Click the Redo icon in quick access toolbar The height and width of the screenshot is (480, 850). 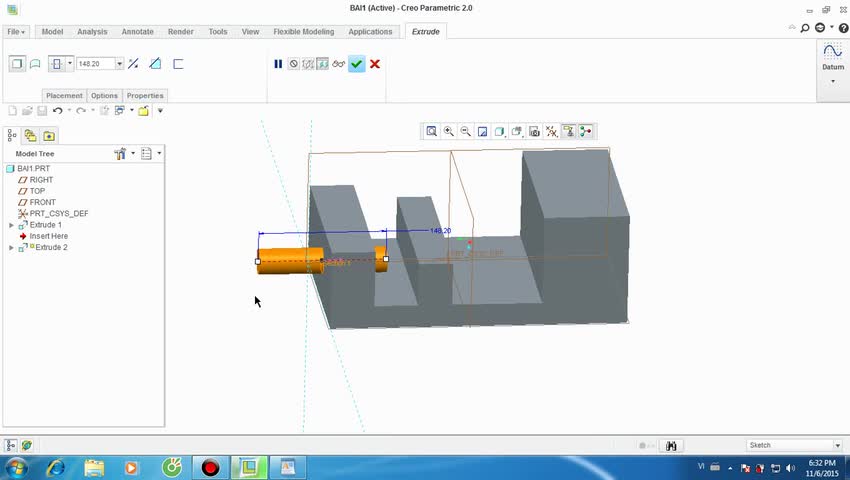click(x=81, y=111)
